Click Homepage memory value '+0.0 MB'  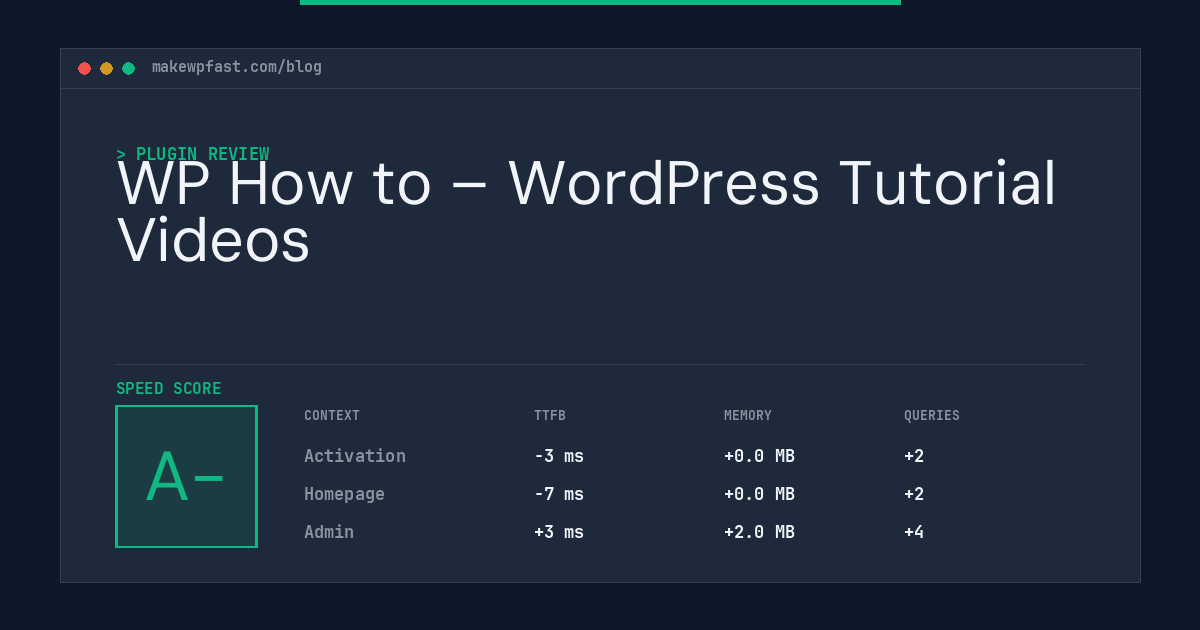tap(759, 494)
